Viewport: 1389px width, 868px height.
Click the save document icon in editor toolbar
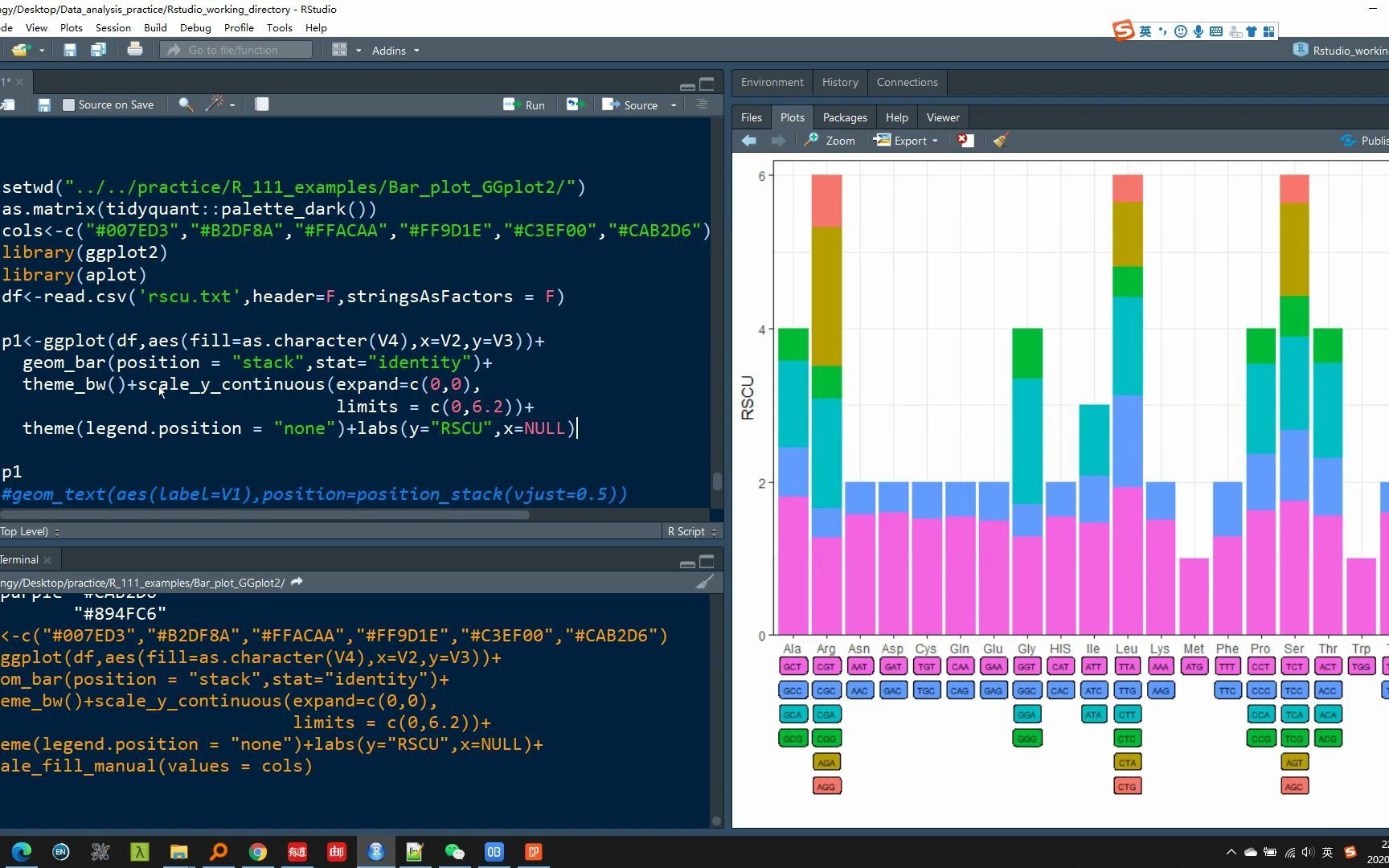click(44, 105)
